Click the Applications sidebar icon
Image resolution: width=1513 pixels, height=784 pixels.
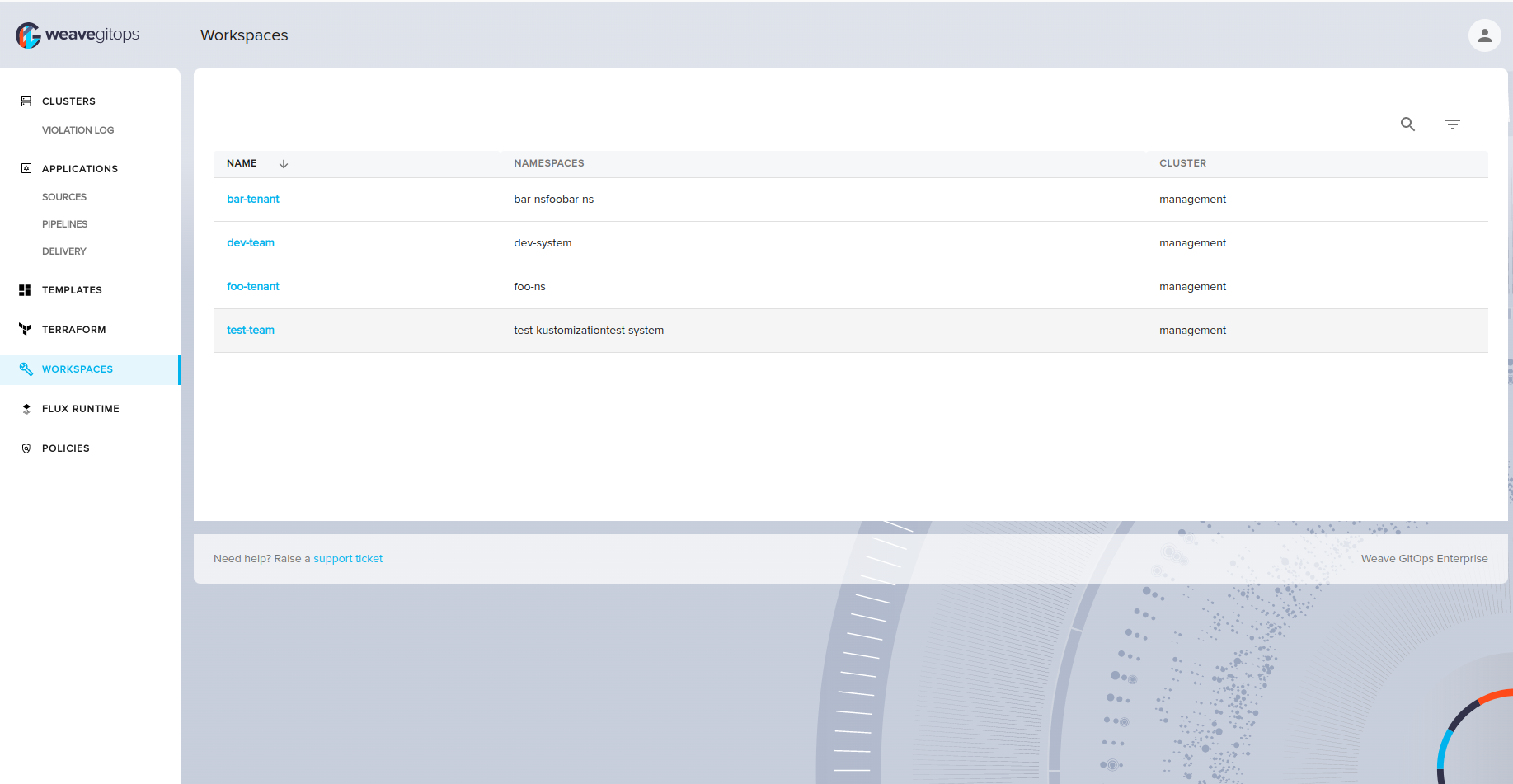26,168
